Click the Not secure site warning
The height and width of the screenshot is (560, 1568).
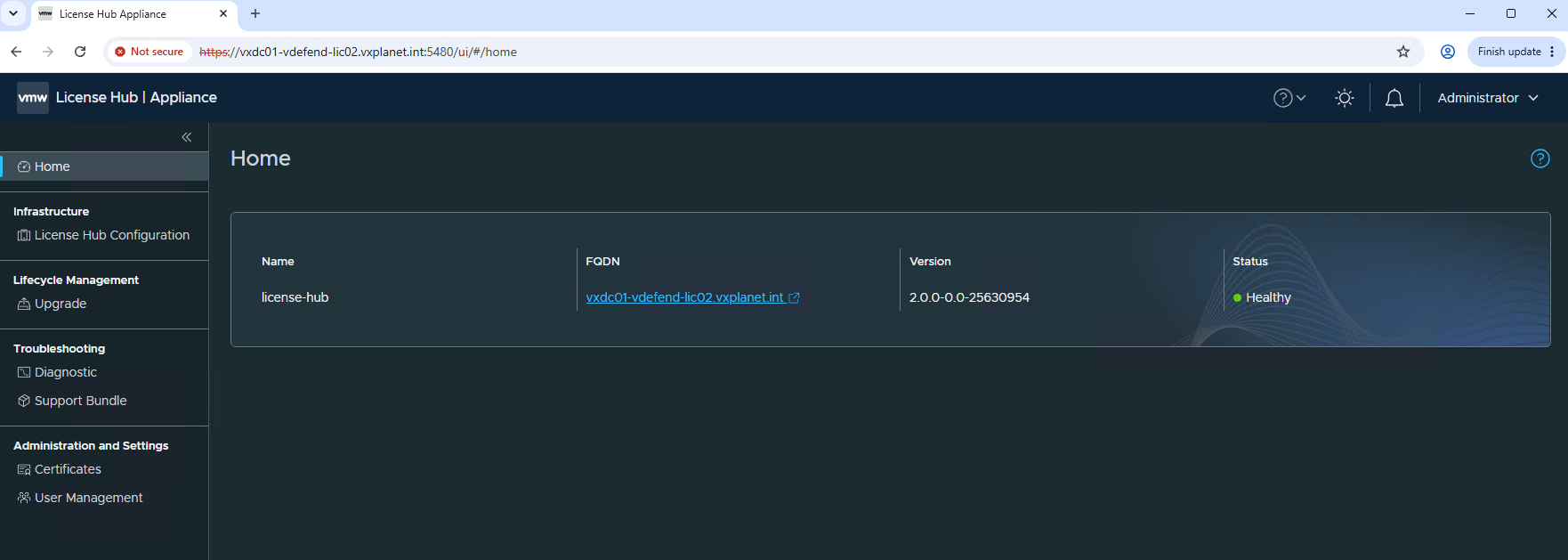pyautogui.click(x=150, y=52)
